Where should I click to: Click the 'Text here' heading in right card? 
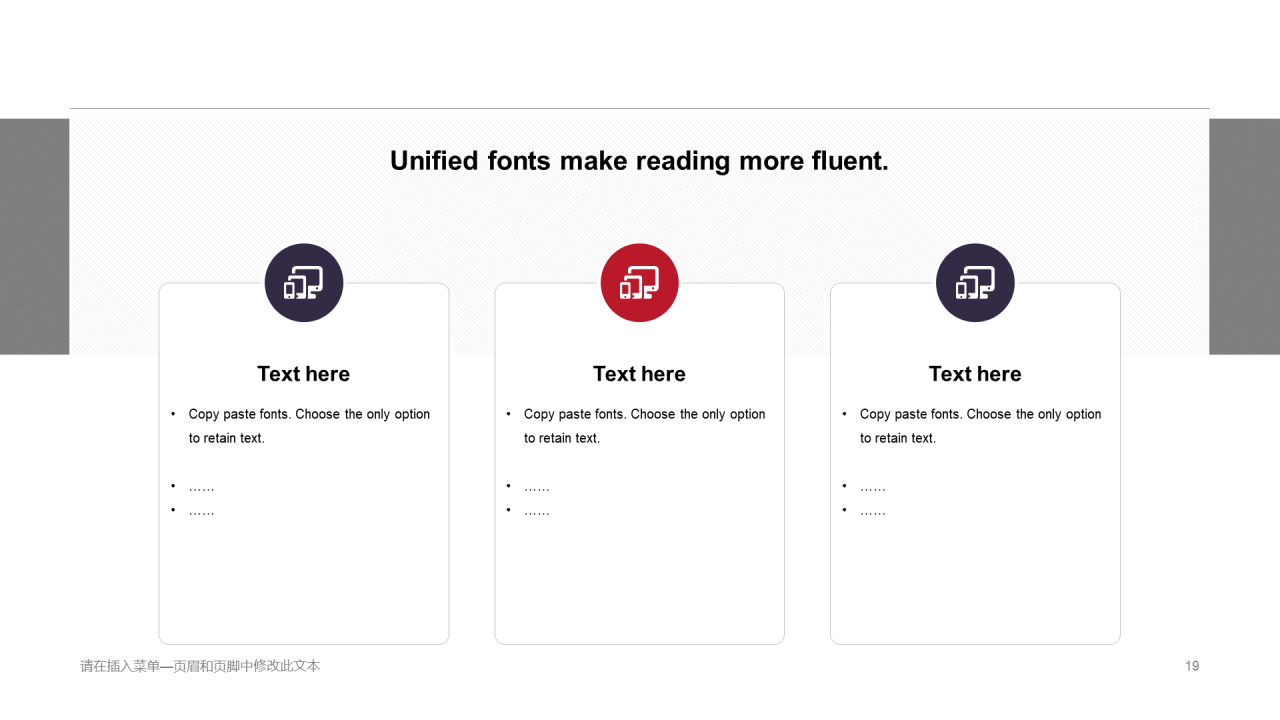pyautogui.click(x=975, y=374)
